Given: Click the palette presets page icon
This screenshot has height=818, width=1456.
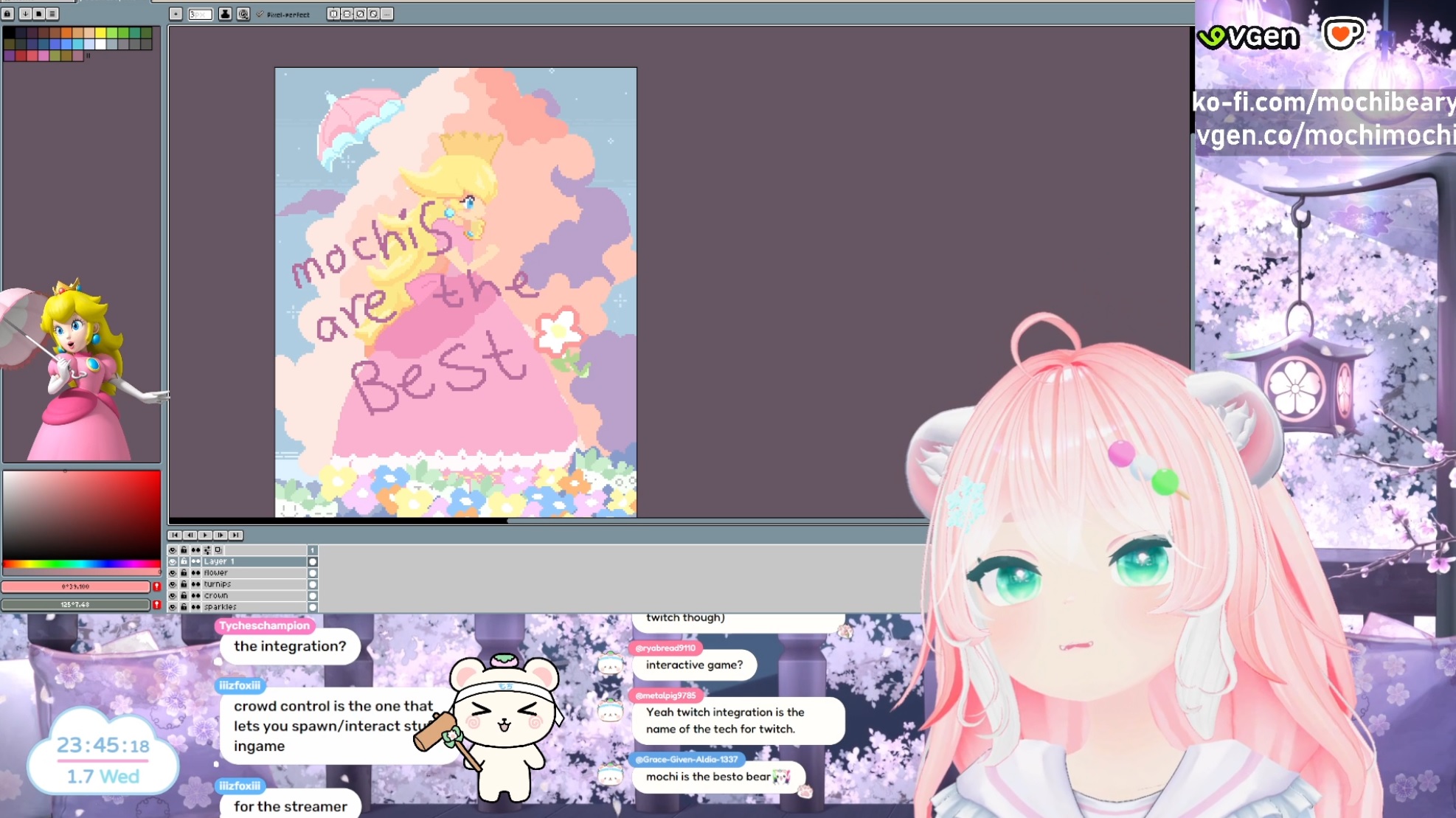Looking at the screenshot, I should tap(39, 14).
